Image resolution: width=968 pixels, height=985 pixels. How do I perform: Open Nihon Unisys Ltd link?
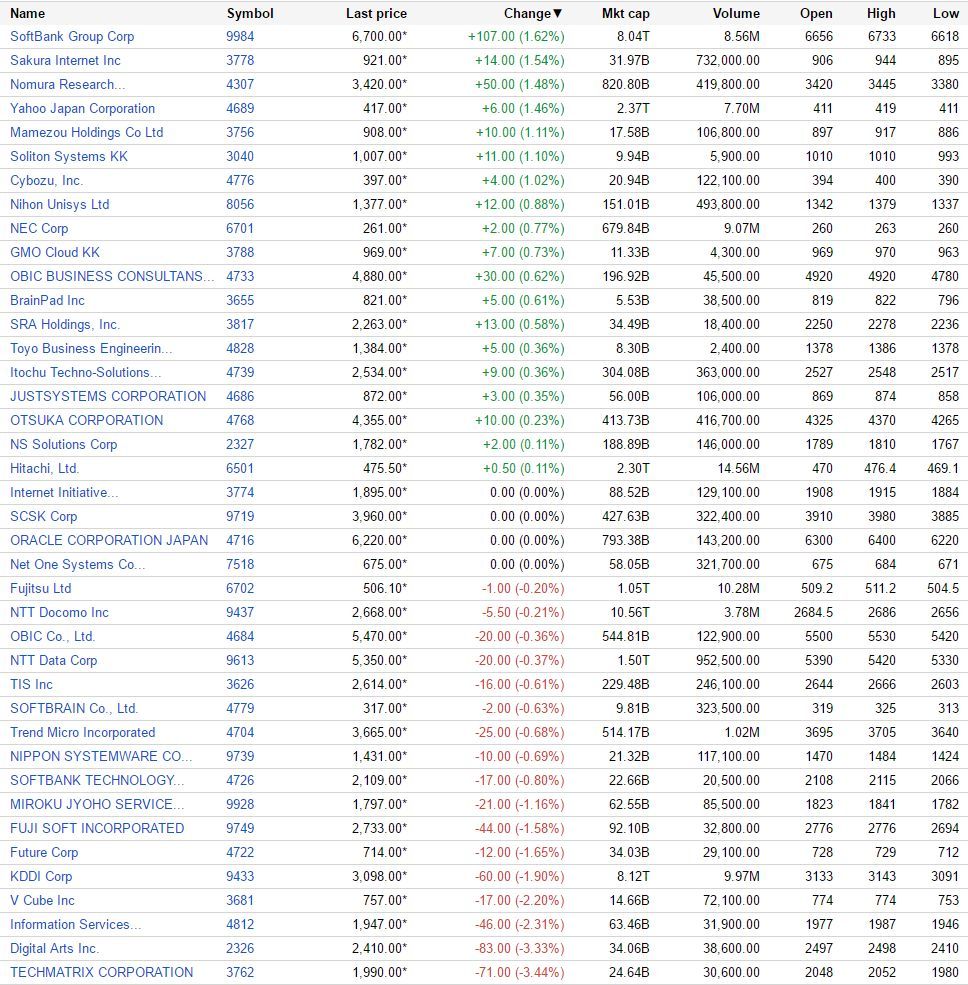pos(60,204)
